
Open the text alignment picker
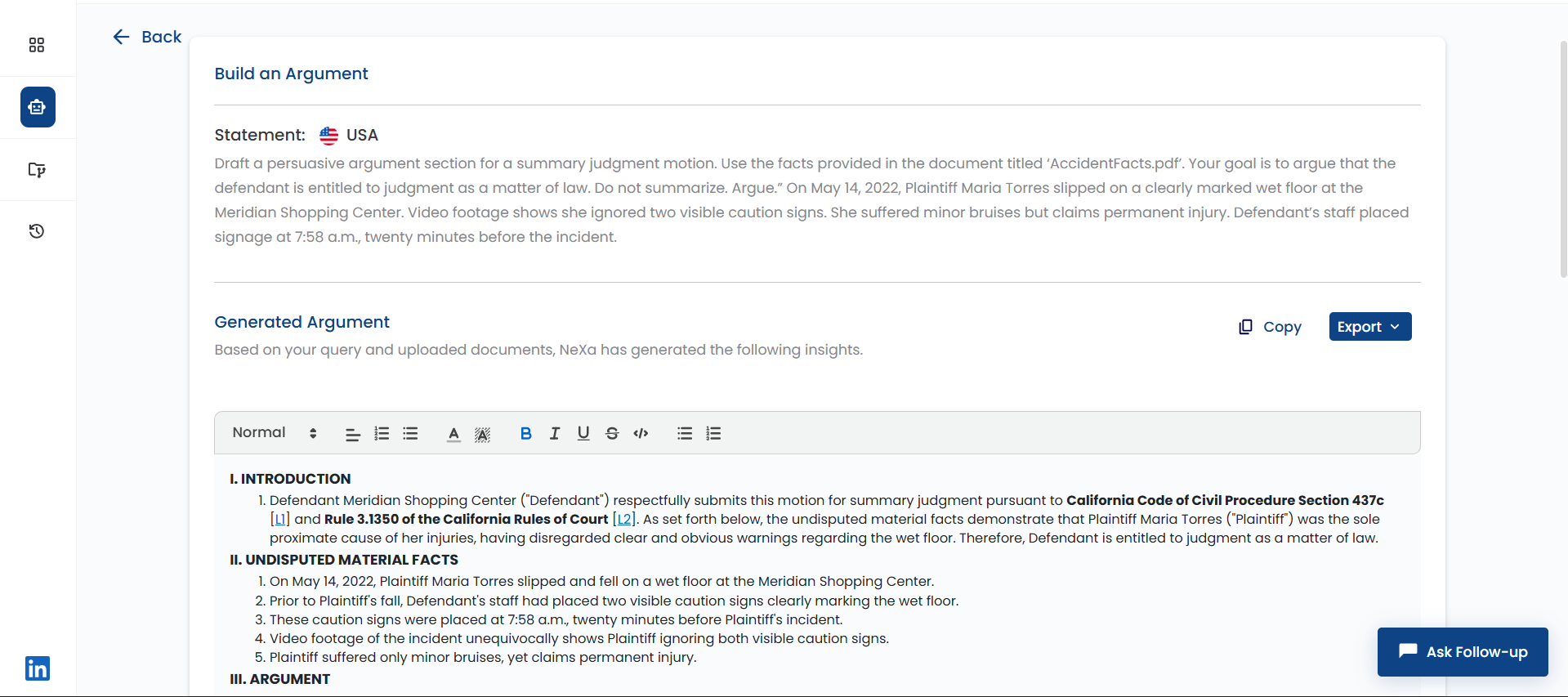(x=353, y=434)
